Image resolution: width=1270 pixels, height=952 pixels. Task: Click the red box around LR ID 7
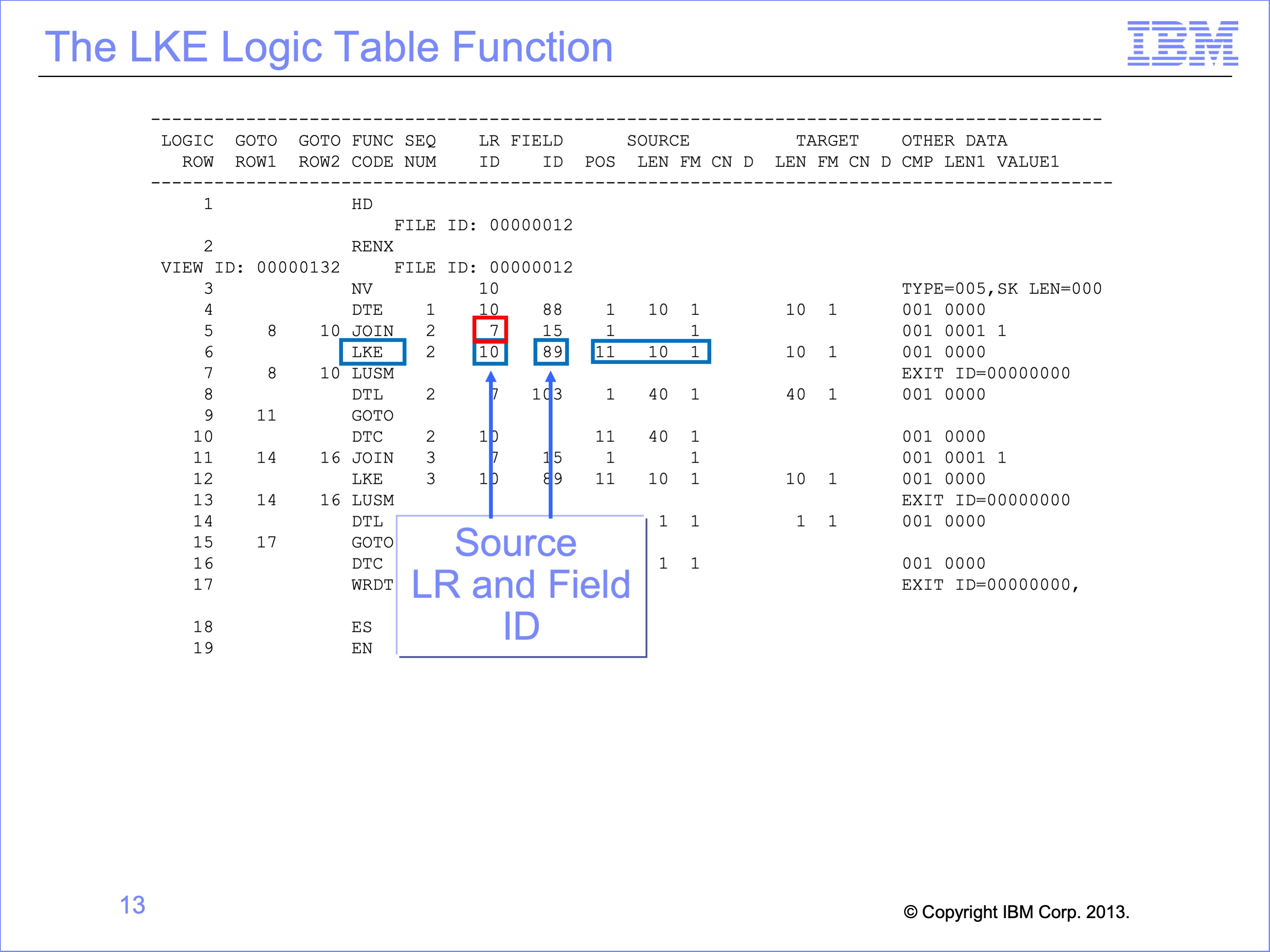tap(490, 329)
